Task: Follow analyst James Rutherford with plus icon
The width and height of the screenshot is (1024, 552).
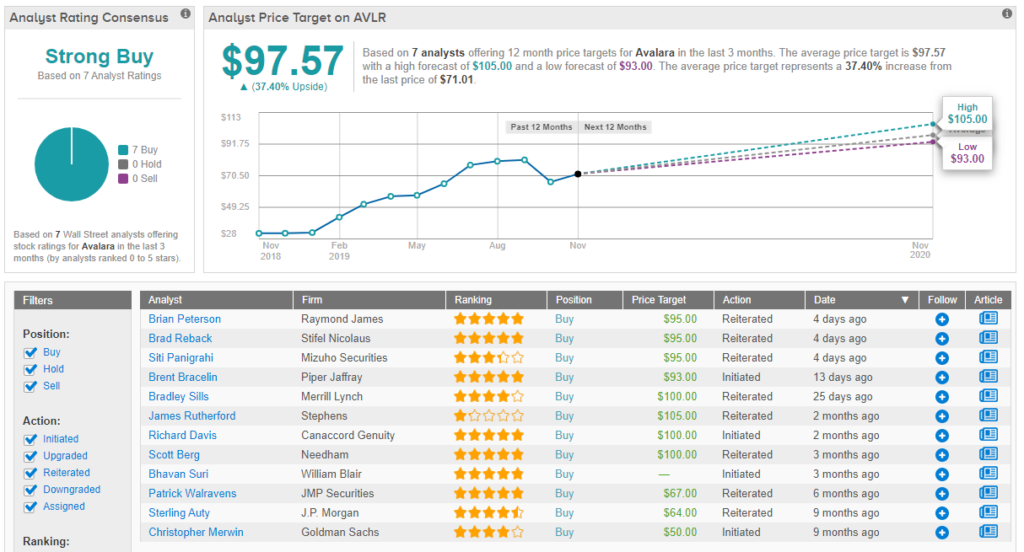Action: (942, 416)
